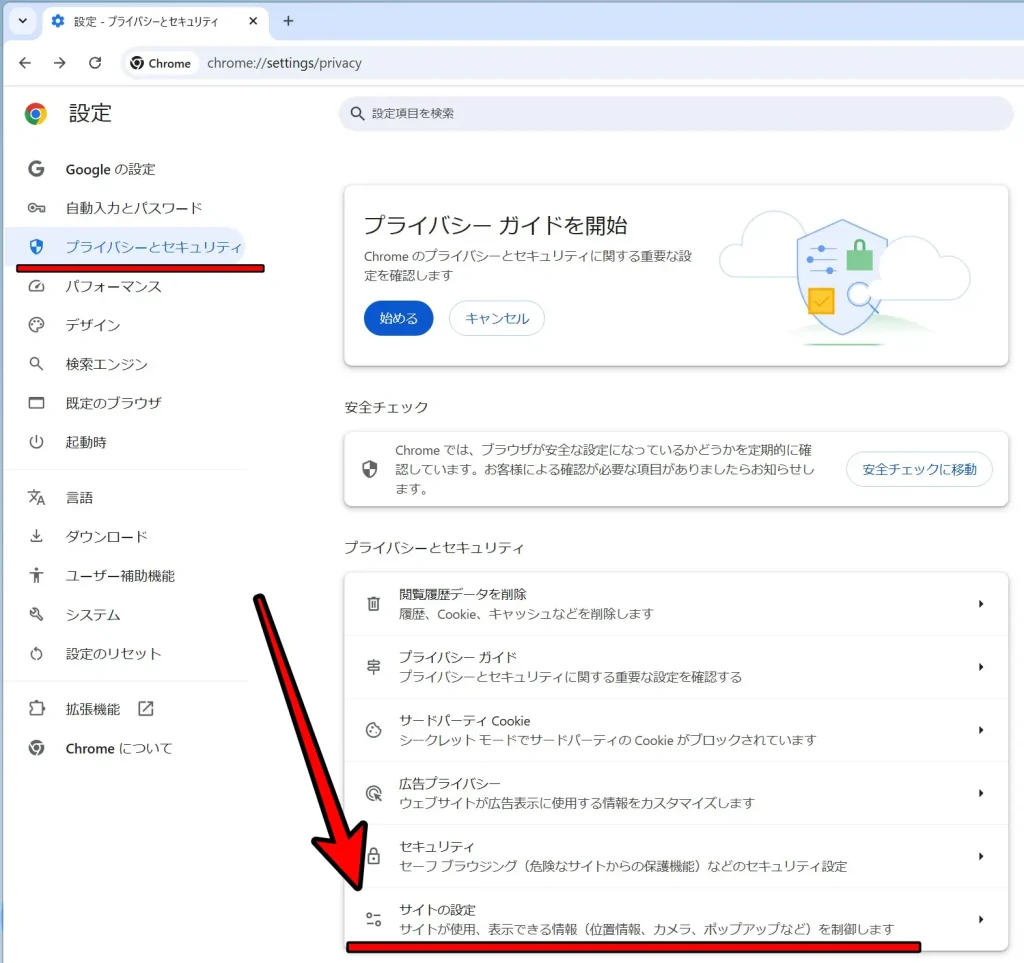The image size is (1024, 963).
Task: Click the 検索エンジン magnifier icon
Action: point(36,363)
